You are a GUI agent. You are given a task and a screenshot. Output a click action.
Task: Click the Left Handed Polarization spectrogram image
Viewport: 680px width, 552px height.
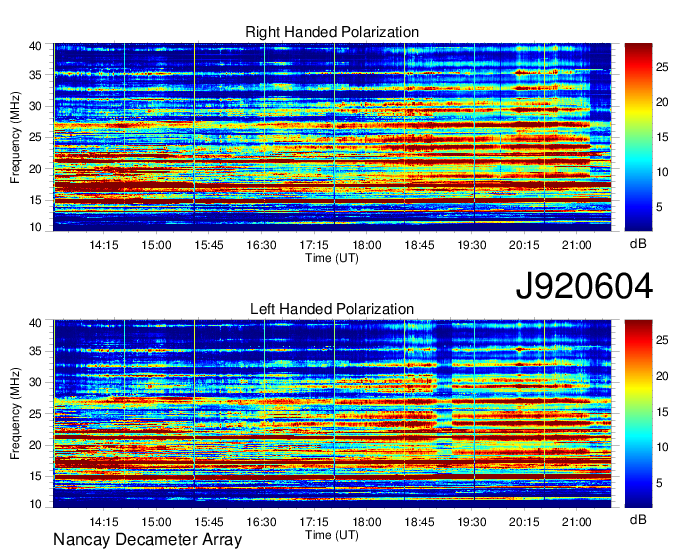(332, 414)
